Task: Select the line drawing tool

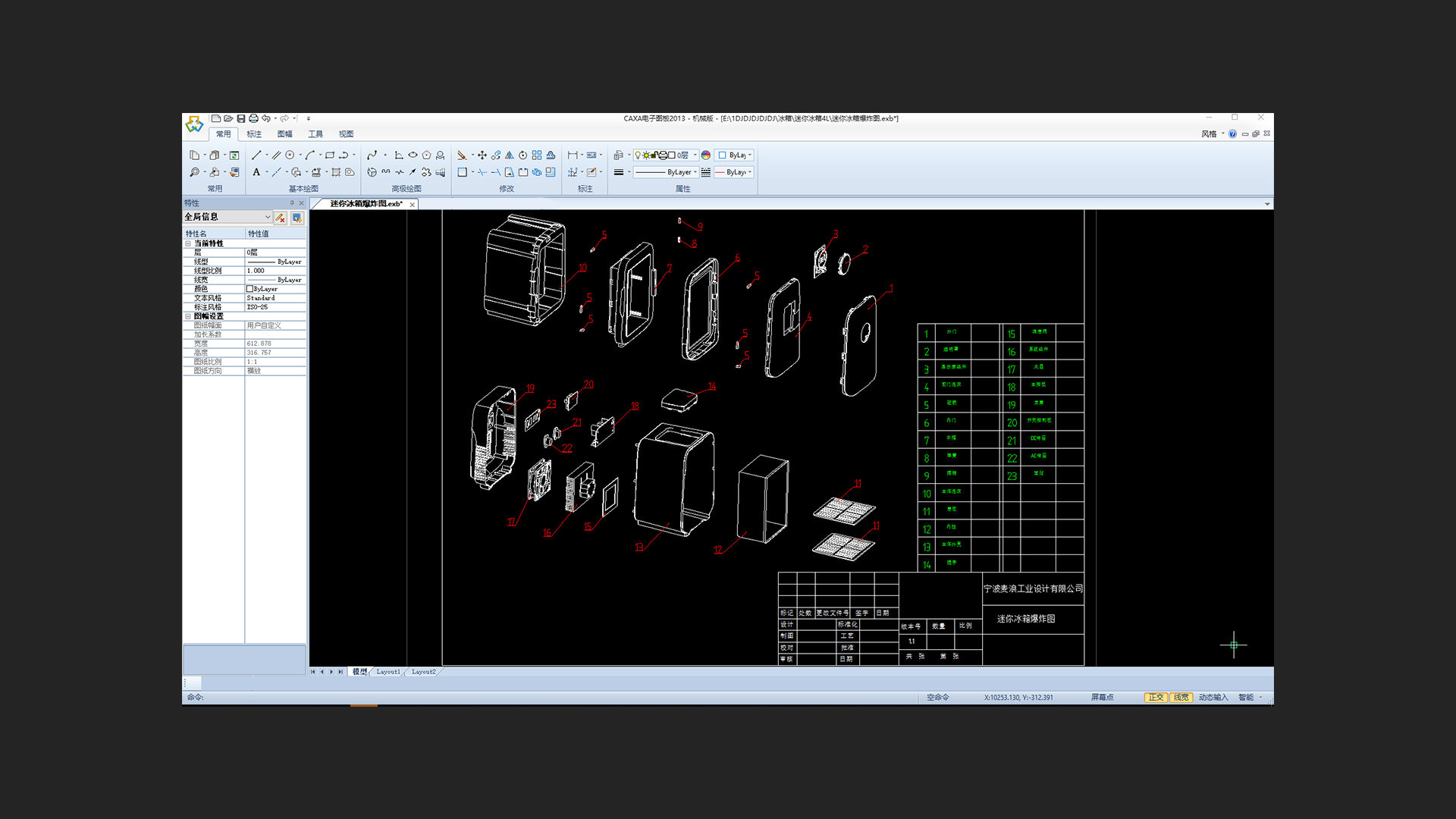Action: [256, 155]
